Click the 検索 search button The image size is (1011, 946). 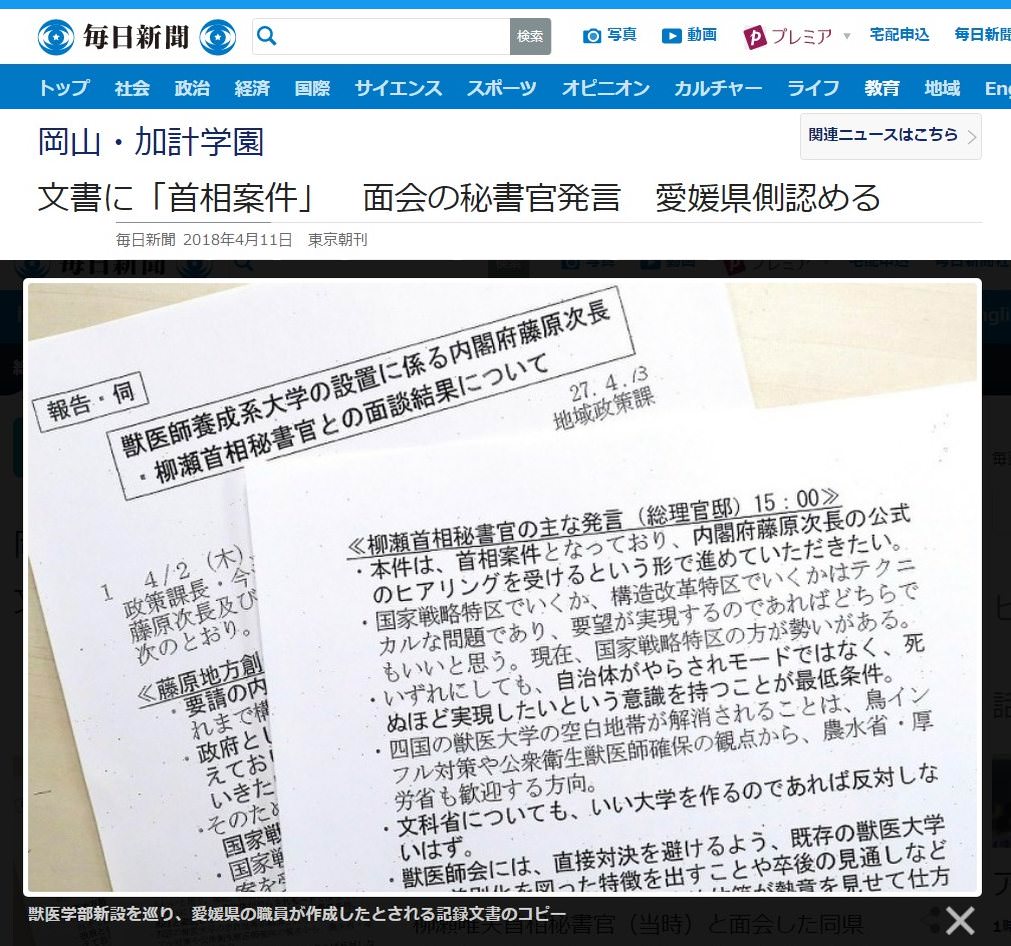tap(530, 36)
